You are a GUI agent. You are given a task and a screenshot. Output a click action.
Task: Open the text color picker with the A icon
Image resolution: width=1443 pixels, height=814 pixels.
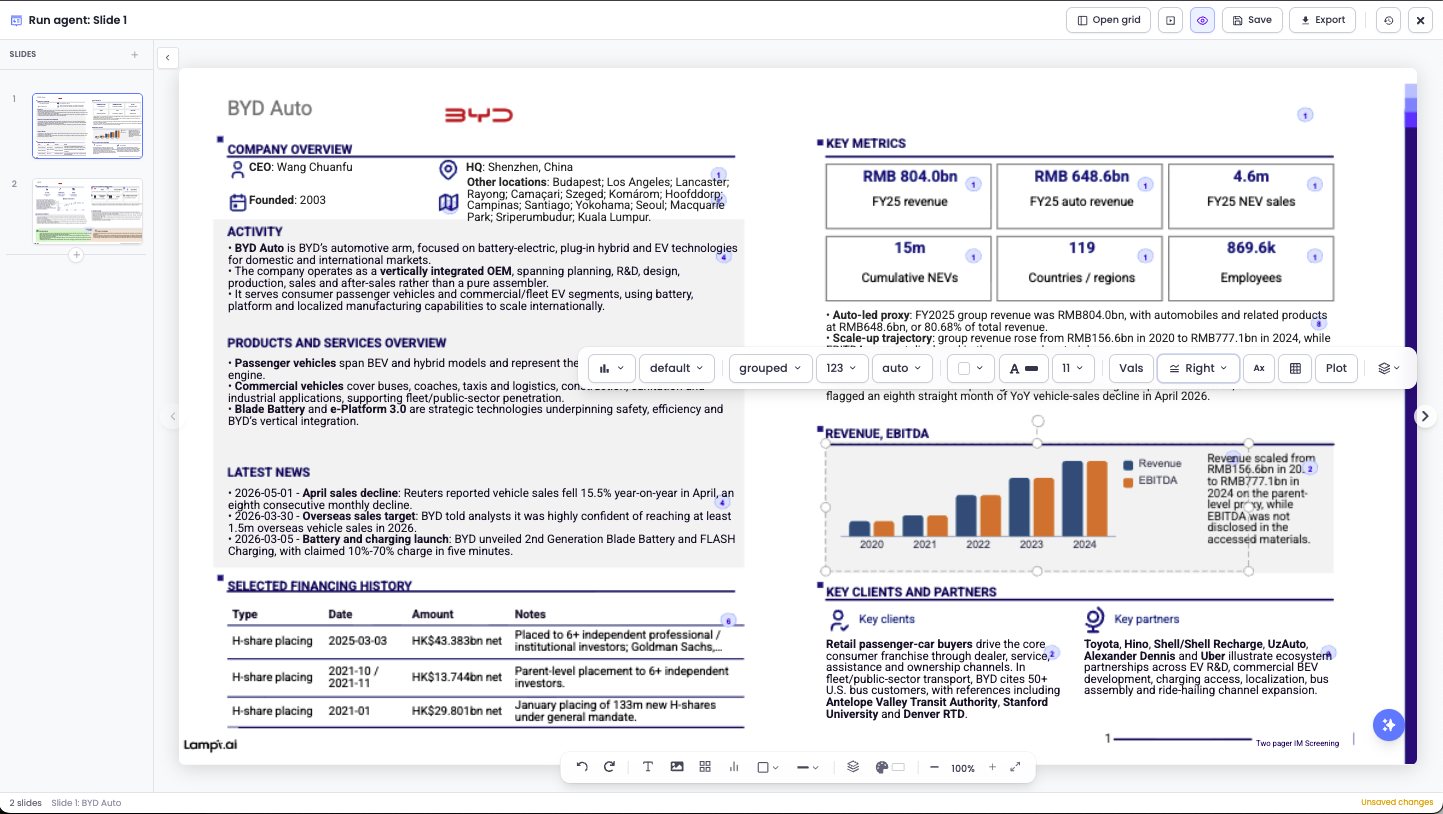click(1023, 368)
